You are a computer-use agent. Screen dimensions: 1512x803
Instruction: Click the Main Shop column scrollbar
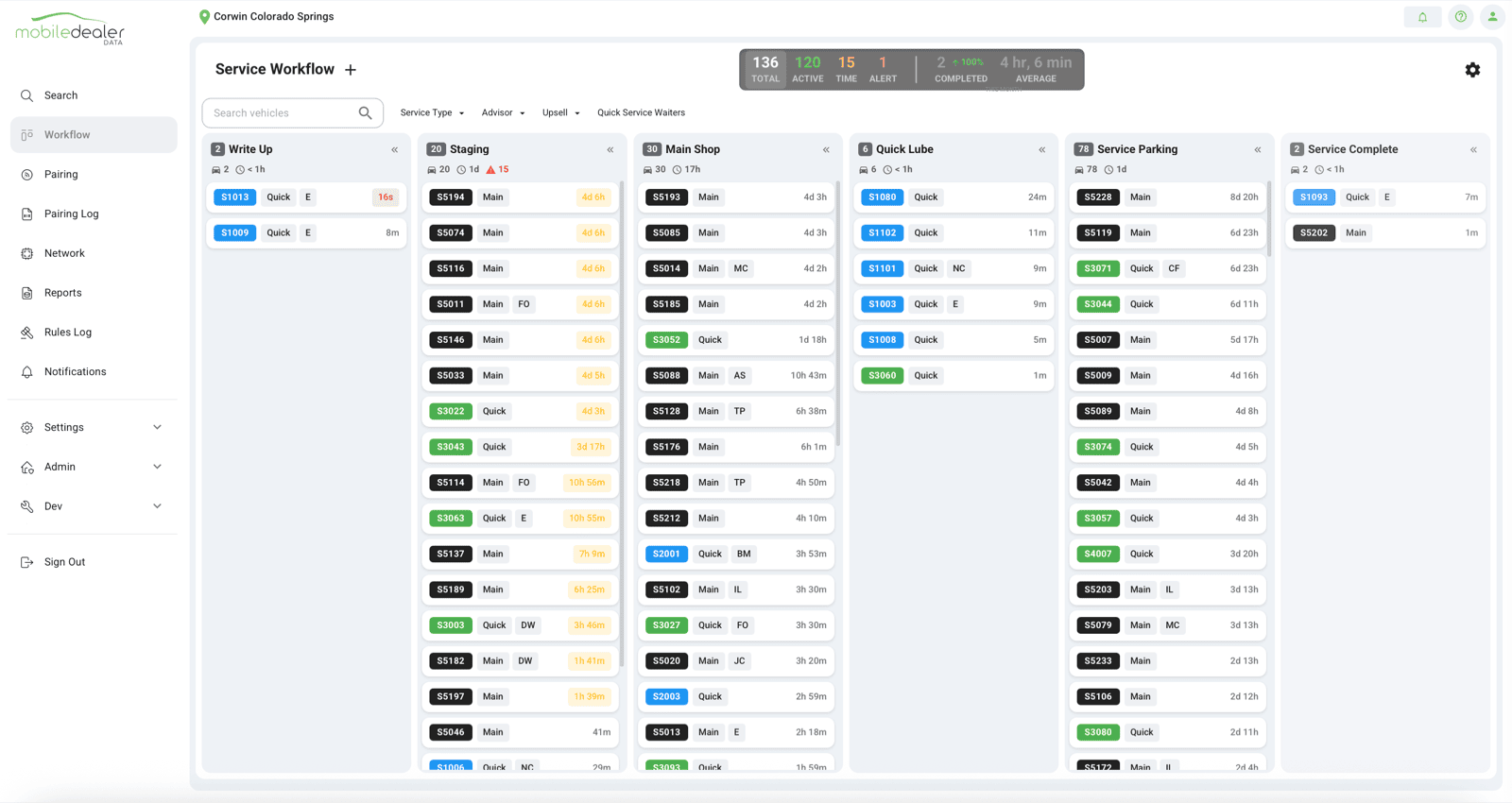click(837, 314)
